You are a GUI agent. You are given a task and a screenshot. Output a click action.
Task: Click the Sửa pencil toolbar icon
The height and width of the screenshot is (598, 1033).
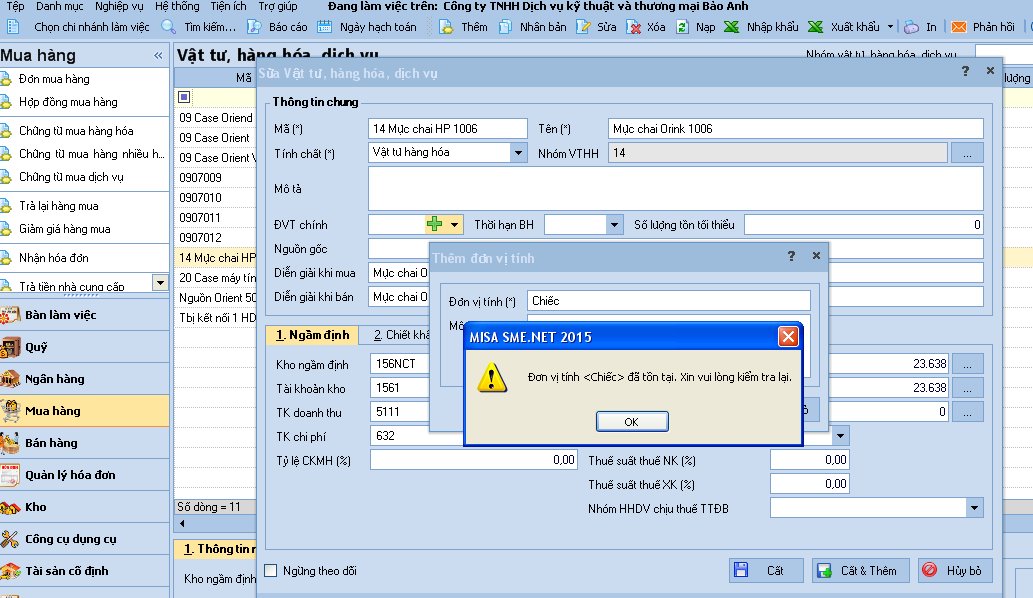click(583, 27)
